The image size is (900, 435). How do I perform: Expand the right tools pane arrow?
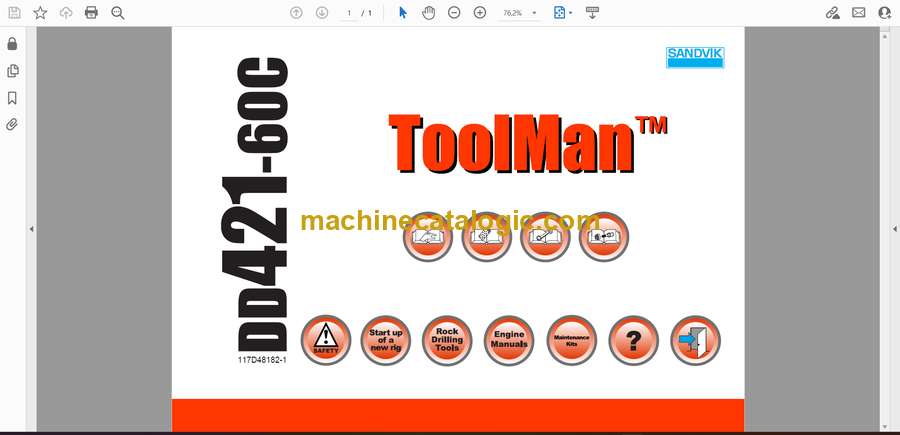pos(894,229)
